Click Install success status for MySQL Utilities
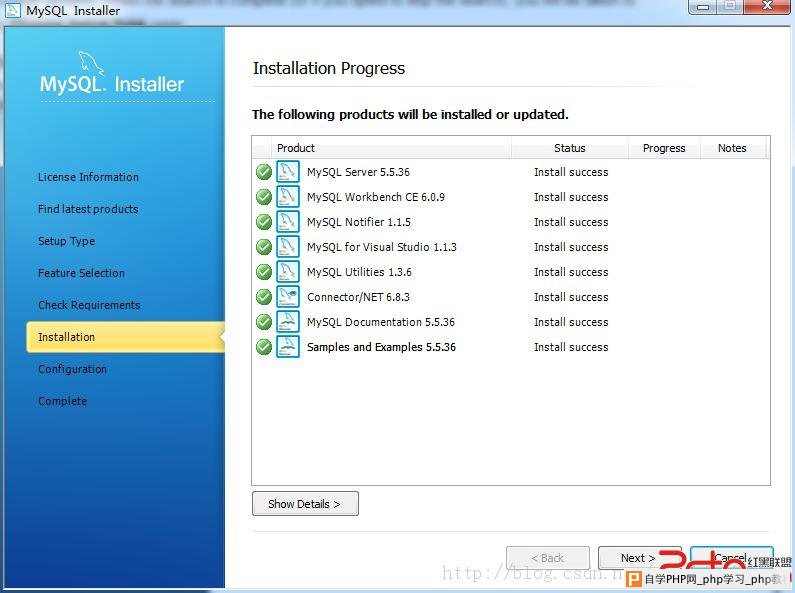Screen dimensions: 795x593 [x=571, y=272]
